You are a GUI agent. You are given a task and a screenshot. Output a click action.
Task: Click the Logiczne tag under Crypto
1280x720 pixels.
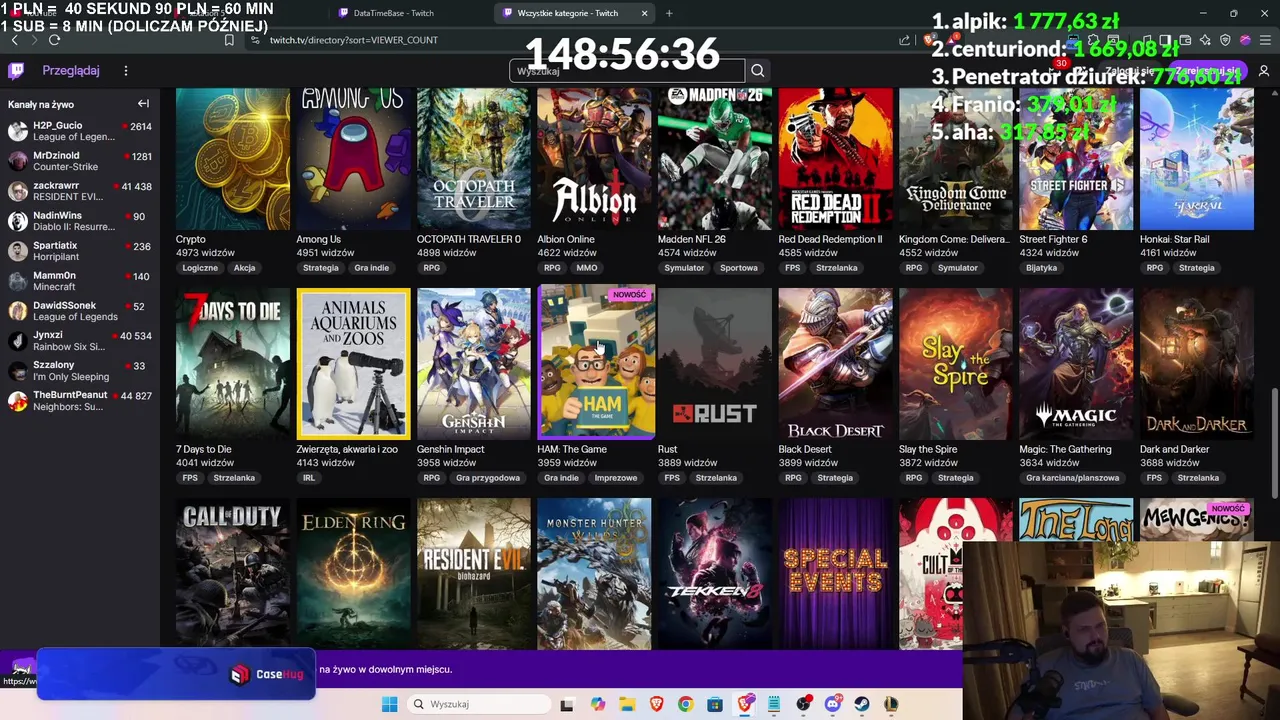[x=200, y=268]
